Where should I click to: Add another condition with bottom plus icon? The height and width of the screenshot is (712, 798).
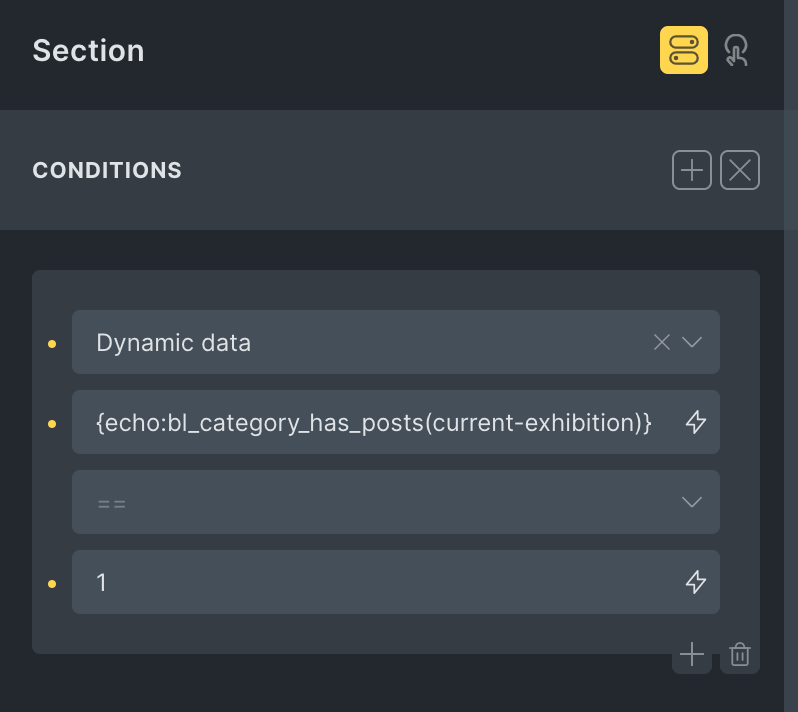tap(691, 655)
